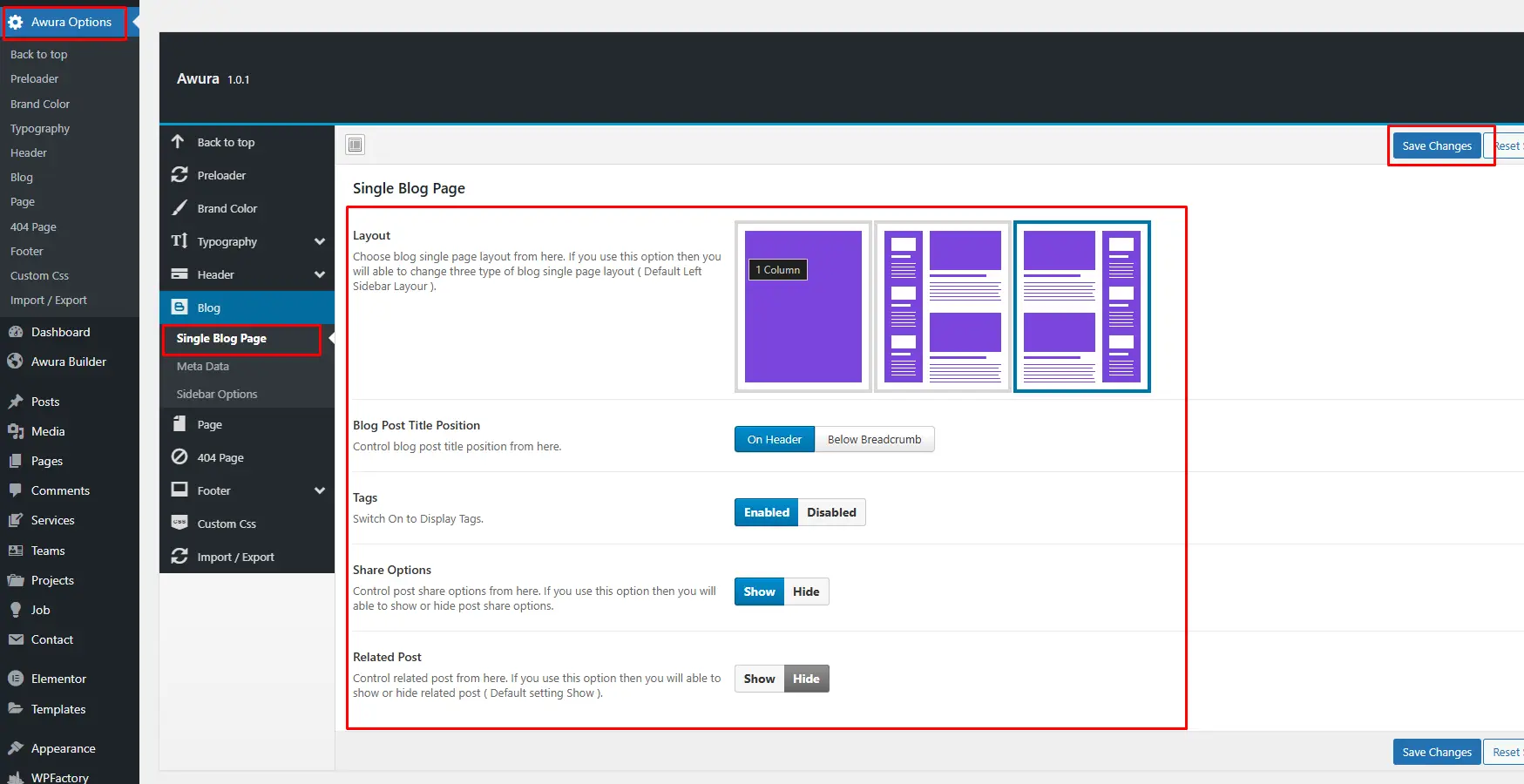Select the 1 Column layout thumbnail
This screenshot has width=1524, height=784.
point(803,307)
